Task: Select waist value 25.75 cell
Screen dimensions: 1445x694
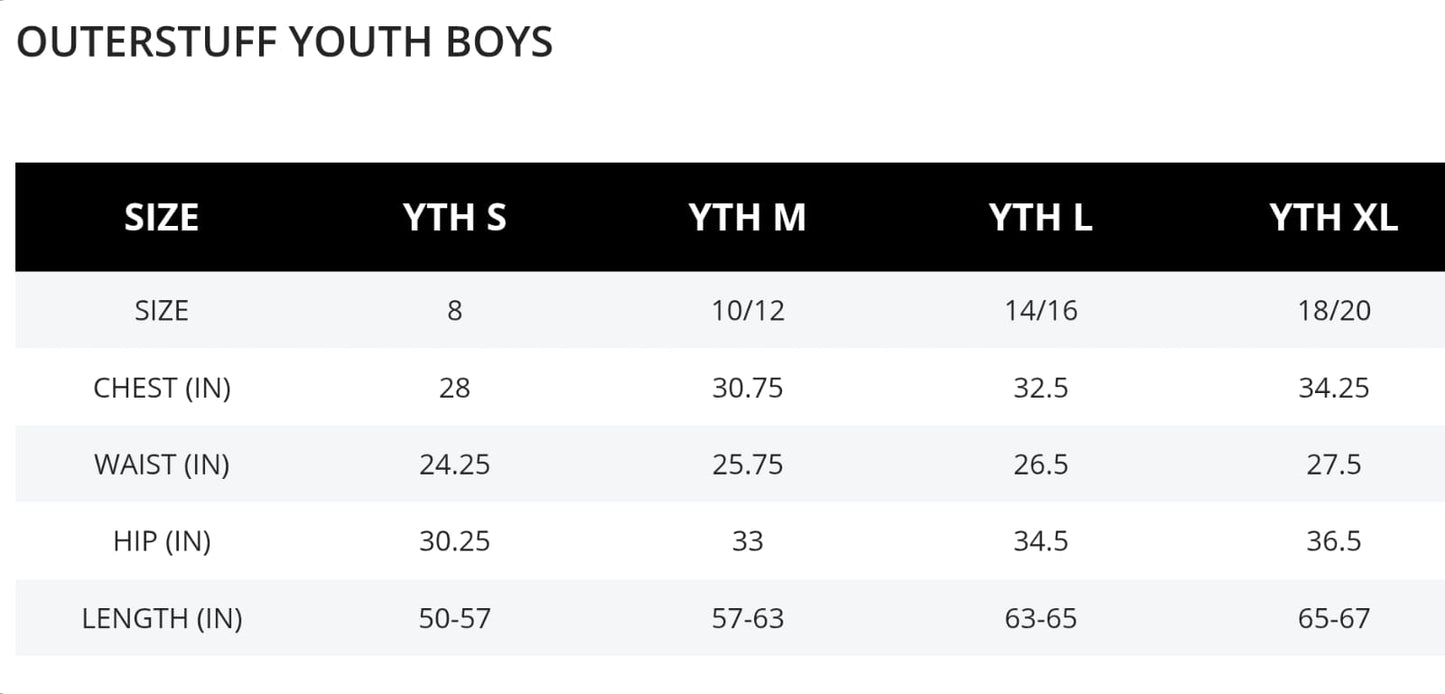Action: coord(747,465)
